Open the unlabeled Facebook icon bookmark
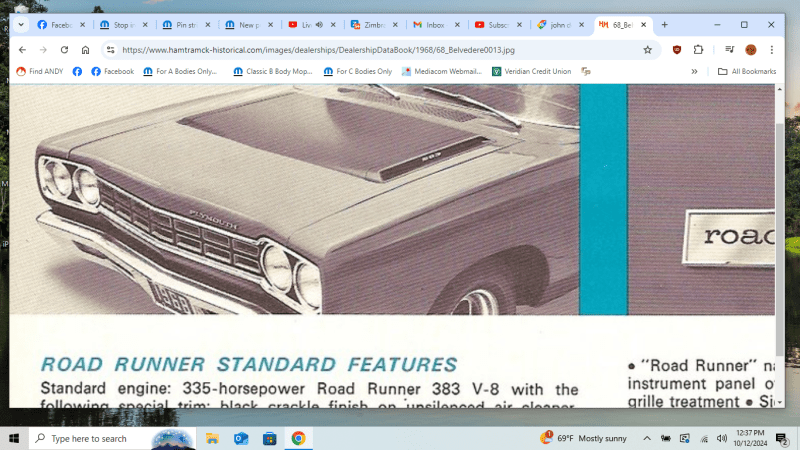The image size is (800, 450). pyautogui.click(x=77, y=71)
